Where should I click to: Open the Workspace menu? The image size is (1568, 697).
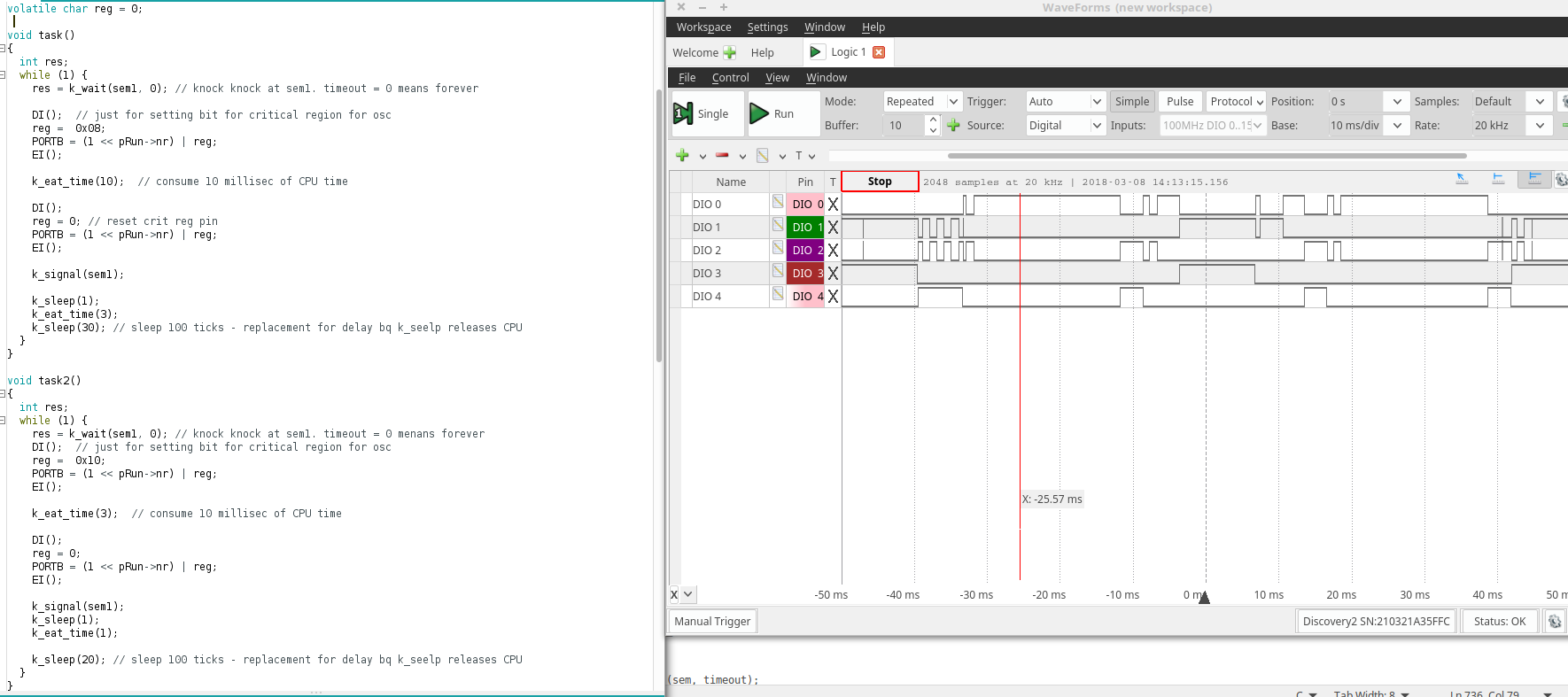pos(703,27)
